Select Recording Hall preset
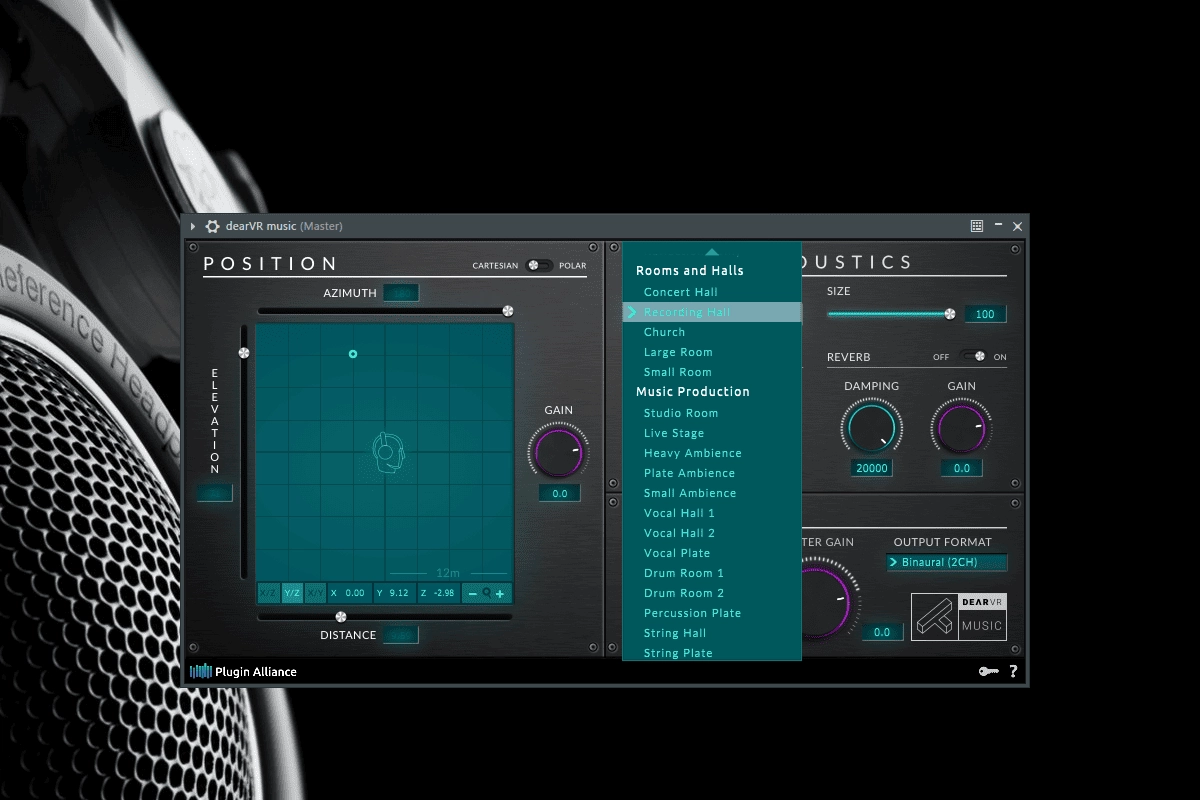 click(712, 312)
